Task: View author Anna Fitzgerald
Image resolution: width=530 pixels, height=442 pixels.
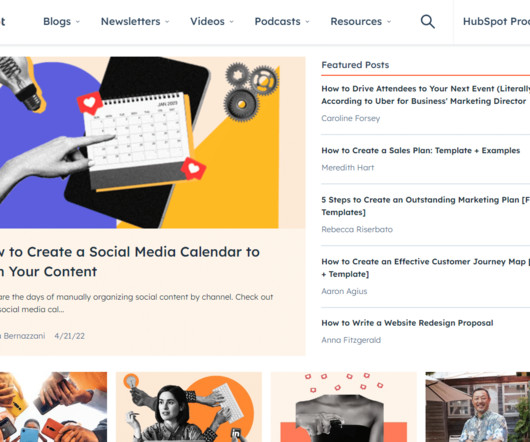Action: tap(351, 340)
